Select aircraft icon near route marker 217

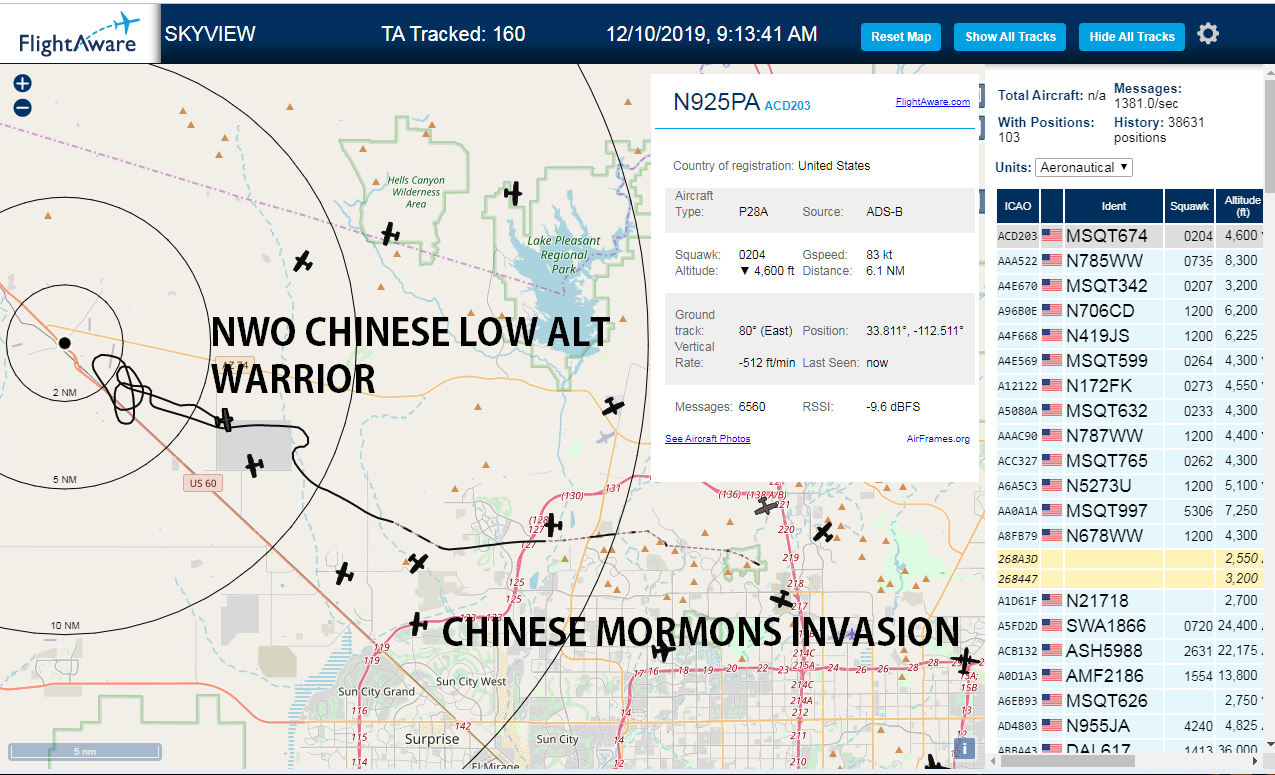(780, 599)
